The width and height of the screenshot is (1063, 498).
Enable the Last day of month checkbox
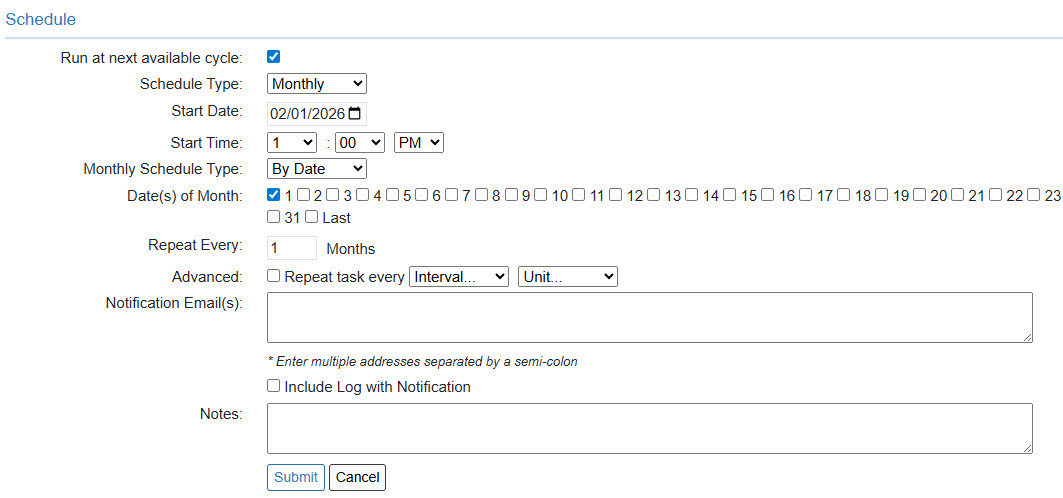pyautogui.click(x=312, y=217)
